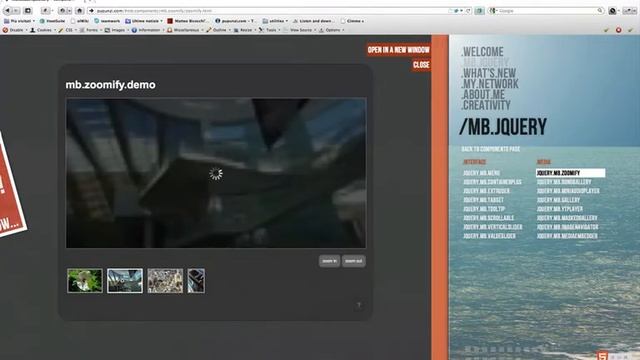Open the utilities bookmark folder
This screenshot has height=360, width=640.
275,21
